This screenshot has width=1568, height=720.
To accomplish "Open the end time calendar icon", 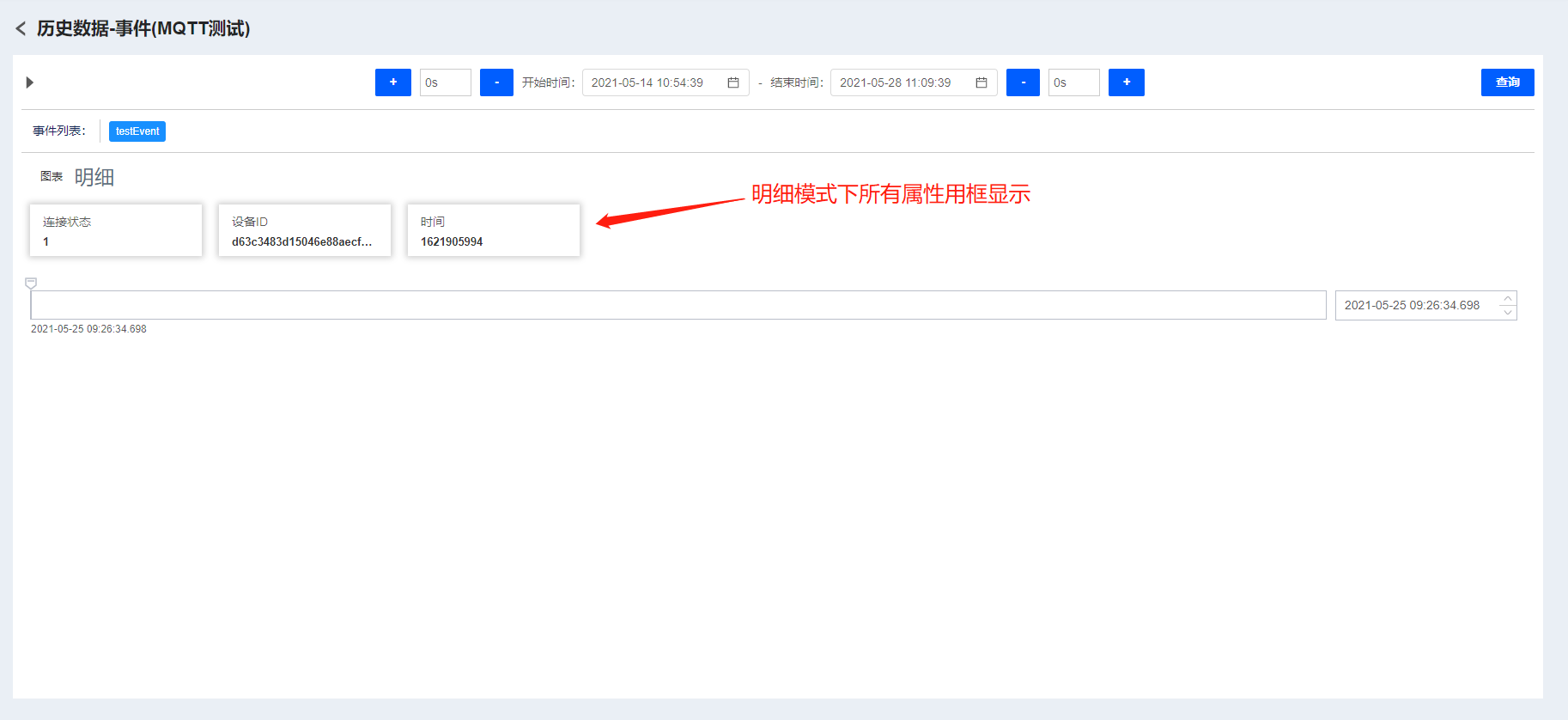I will 982,82.
